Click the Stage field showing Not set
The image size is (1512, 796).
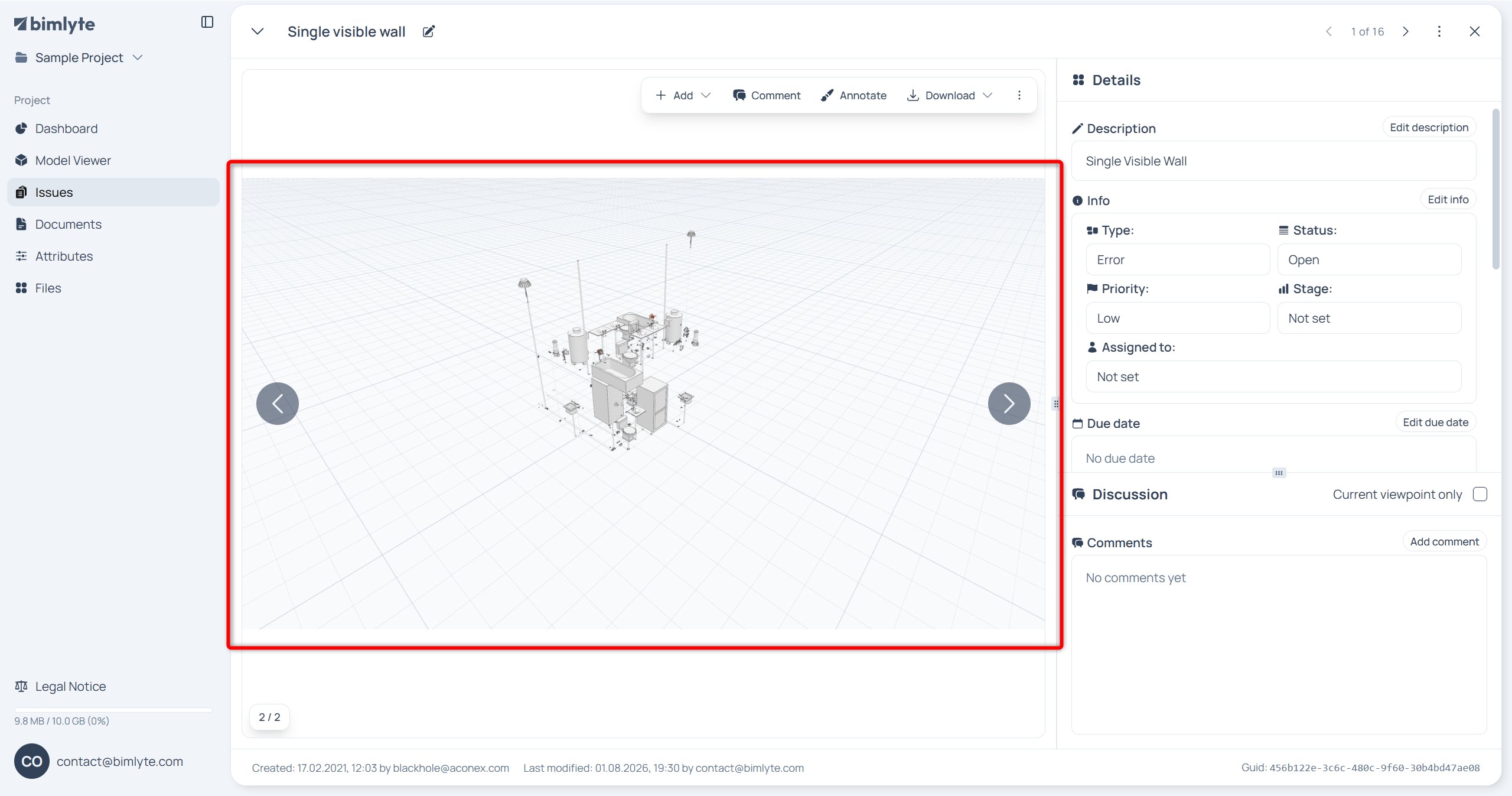click(1370, 319)
